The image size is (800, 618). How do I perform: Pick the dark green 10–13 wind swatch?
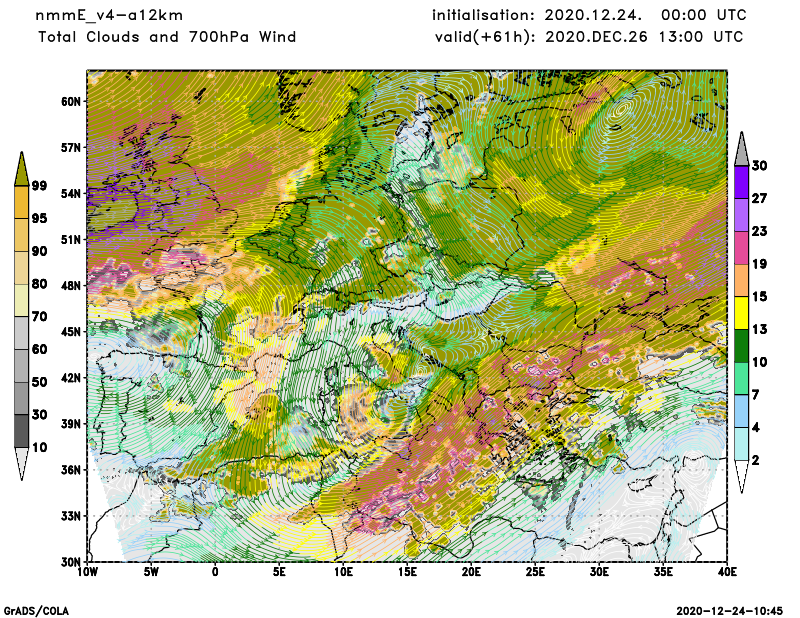[741, 346]
